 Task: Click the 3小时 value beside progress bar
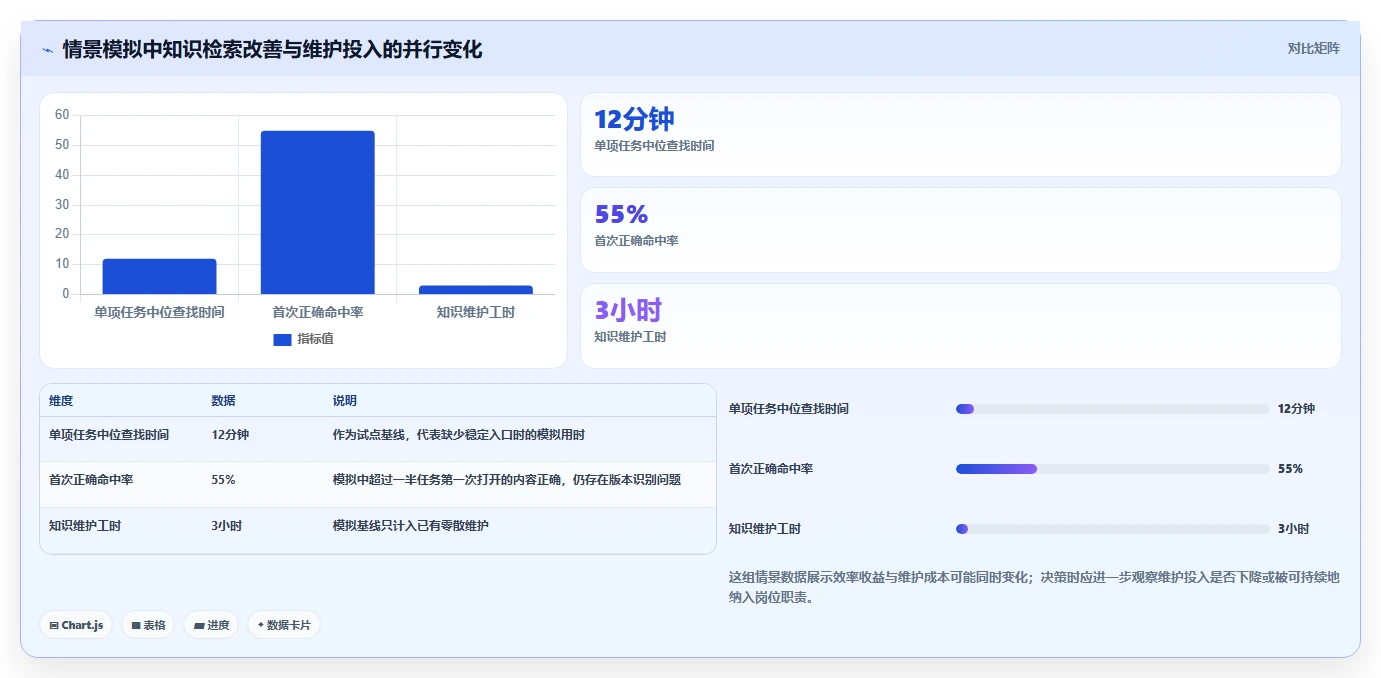1293,529
